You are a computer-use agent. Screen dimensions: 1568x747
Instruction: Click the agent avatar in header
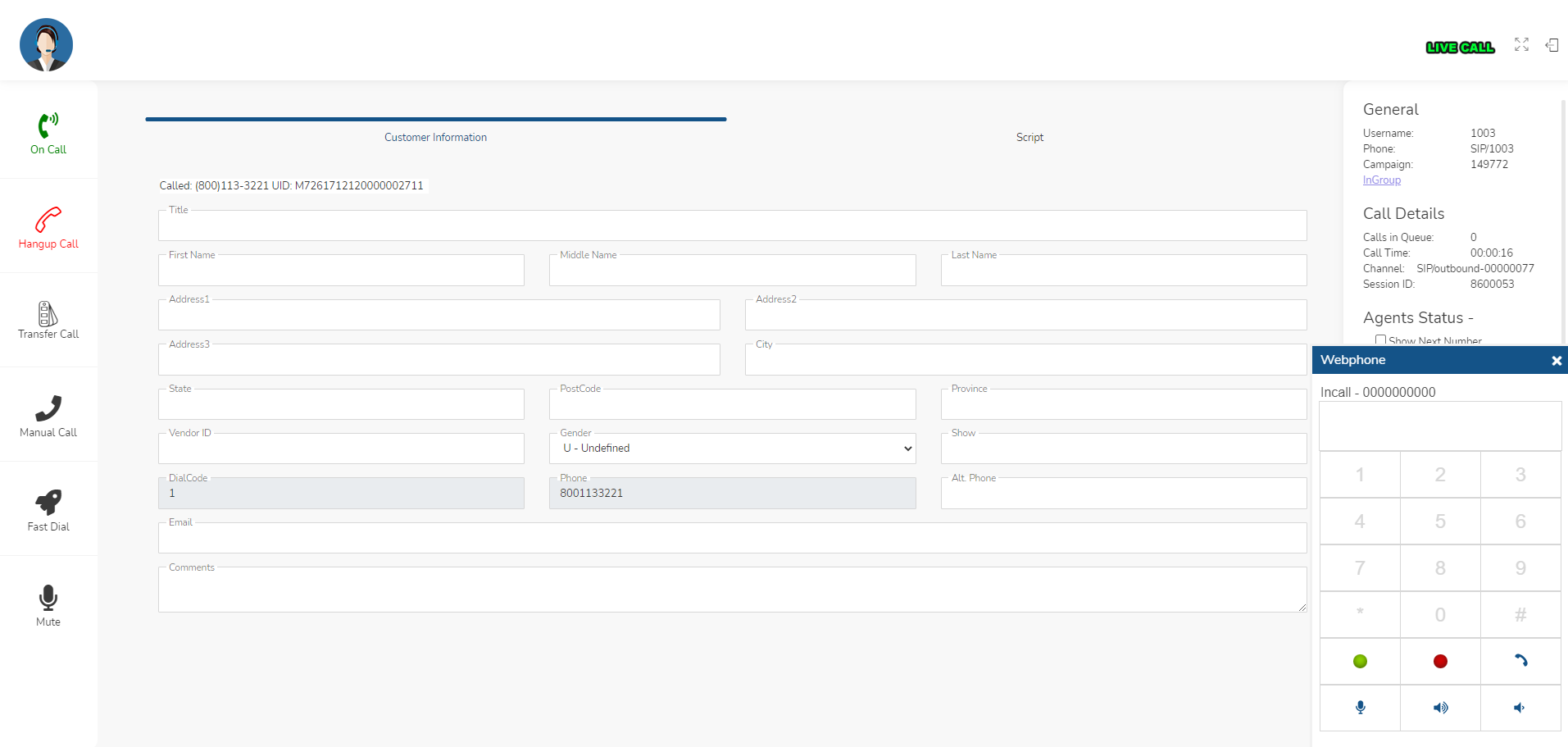click(46, 45)
